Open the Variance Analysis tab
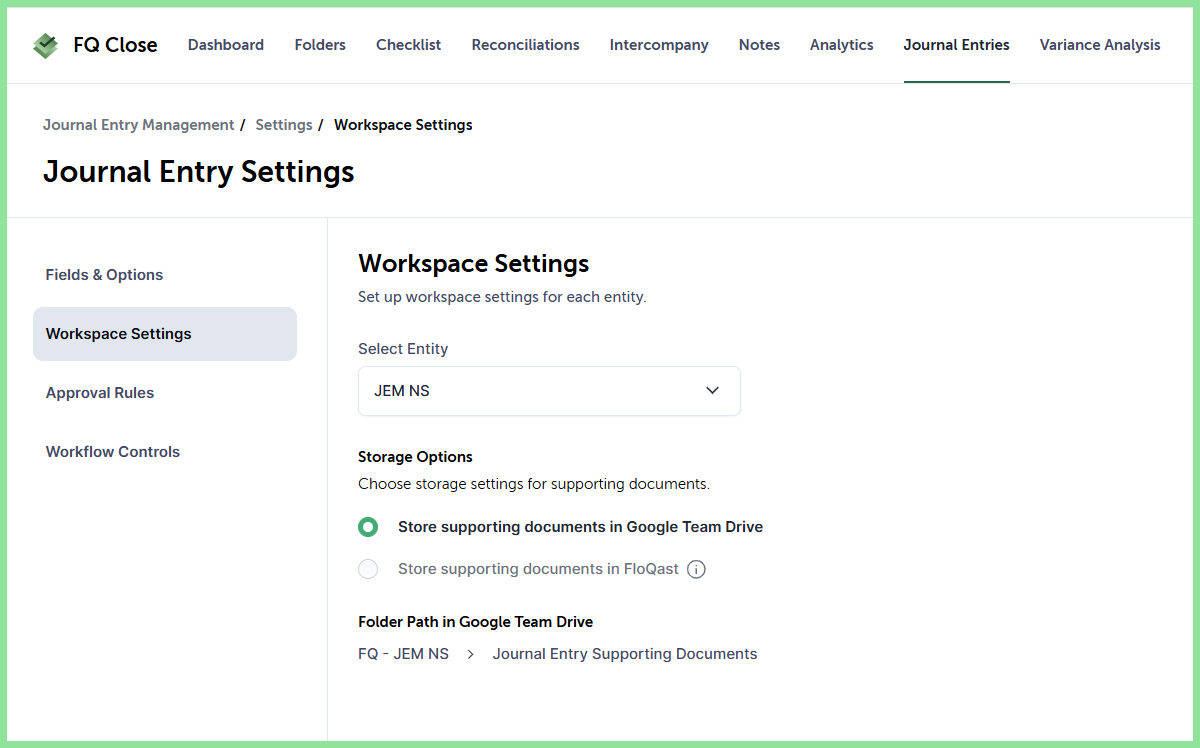Screen dimensions: 1200x748 click(1100, 45)
